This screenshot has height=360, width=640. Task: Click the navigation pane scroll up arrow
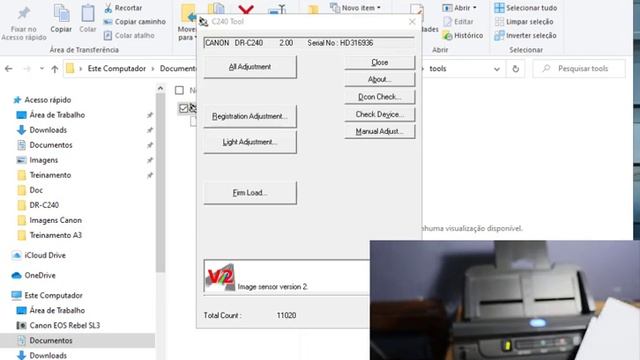[160, 88]
